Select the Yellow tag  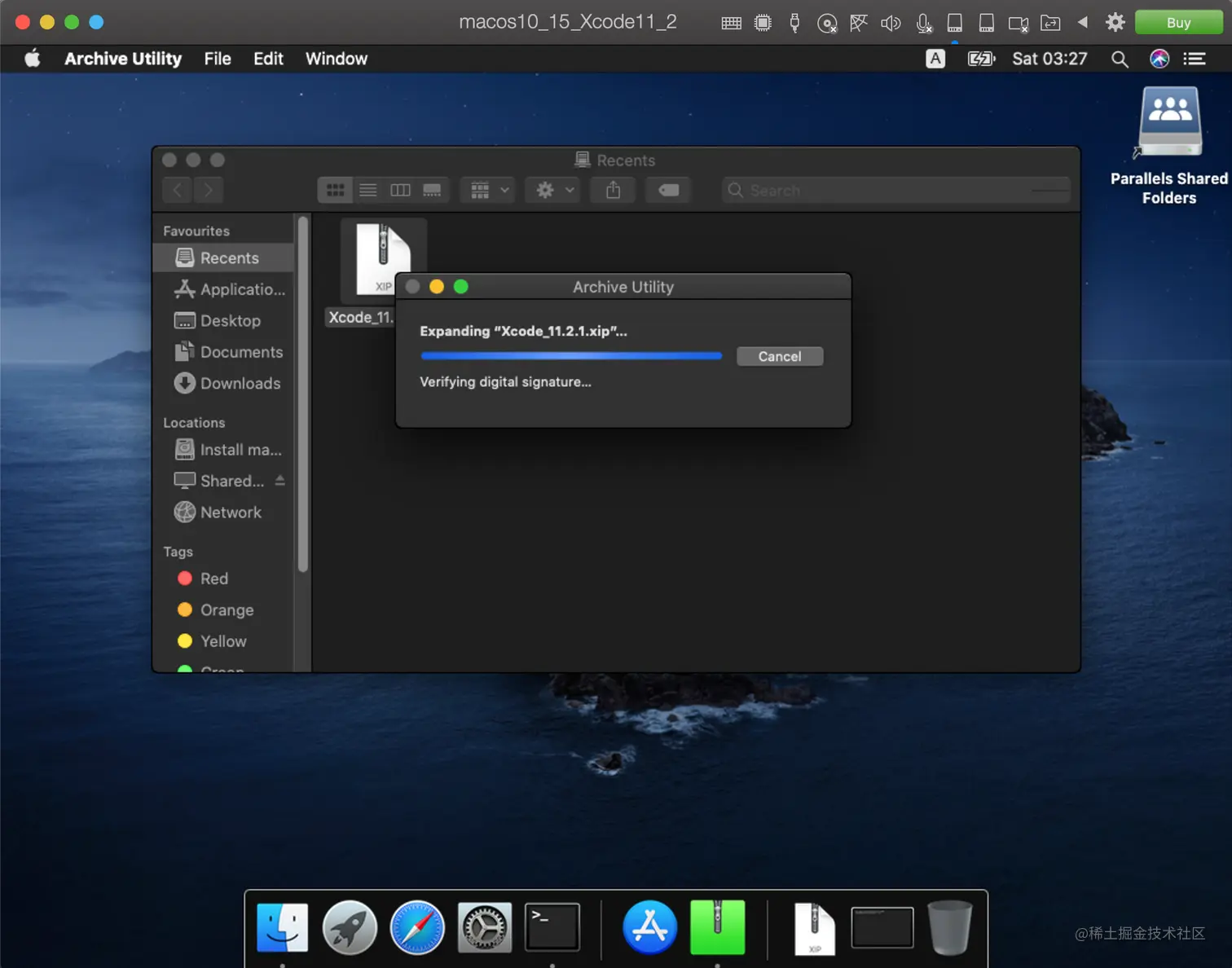tap(223, 641)
